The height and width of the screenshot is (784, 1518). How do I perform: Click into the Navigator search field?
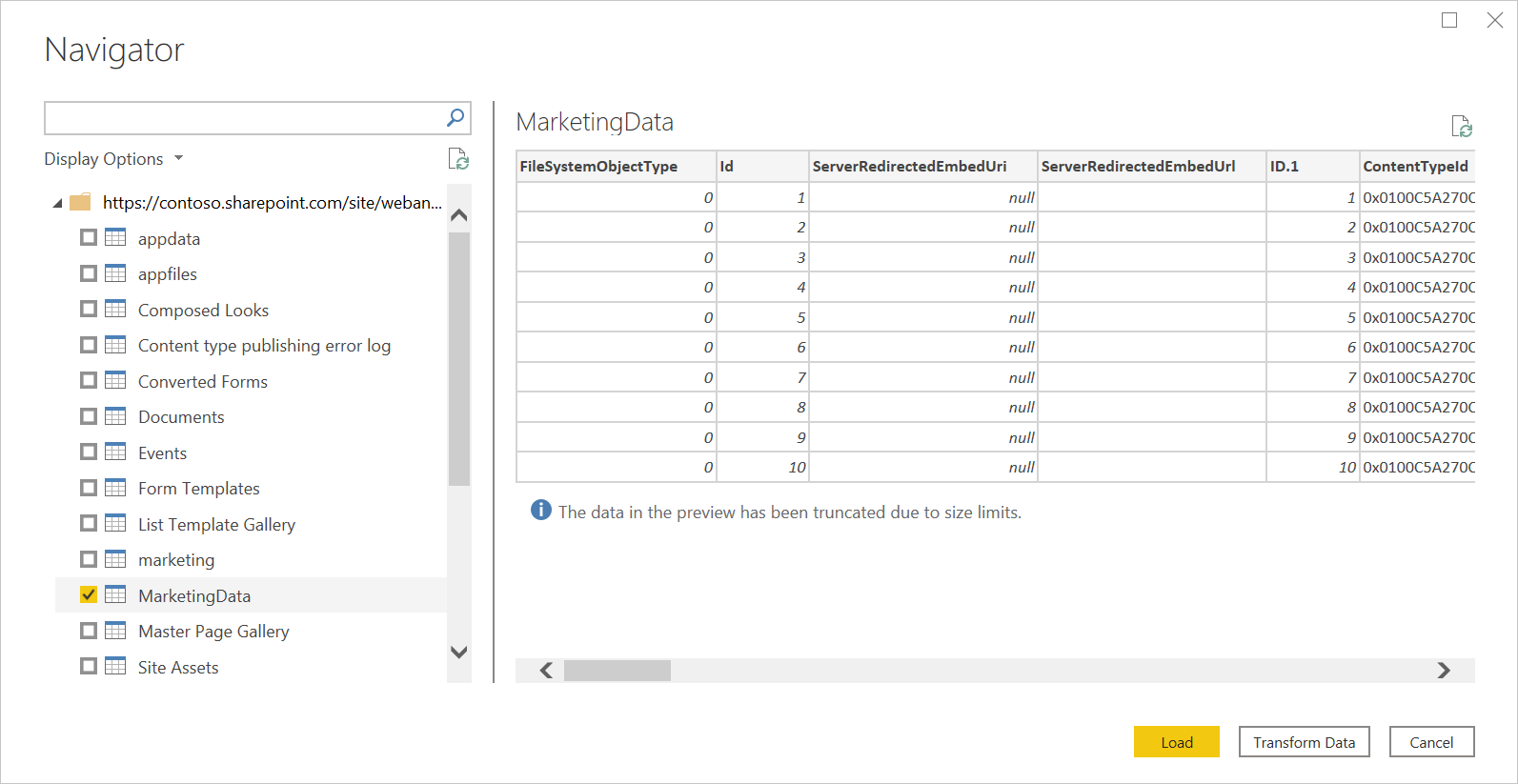[243, 118]
